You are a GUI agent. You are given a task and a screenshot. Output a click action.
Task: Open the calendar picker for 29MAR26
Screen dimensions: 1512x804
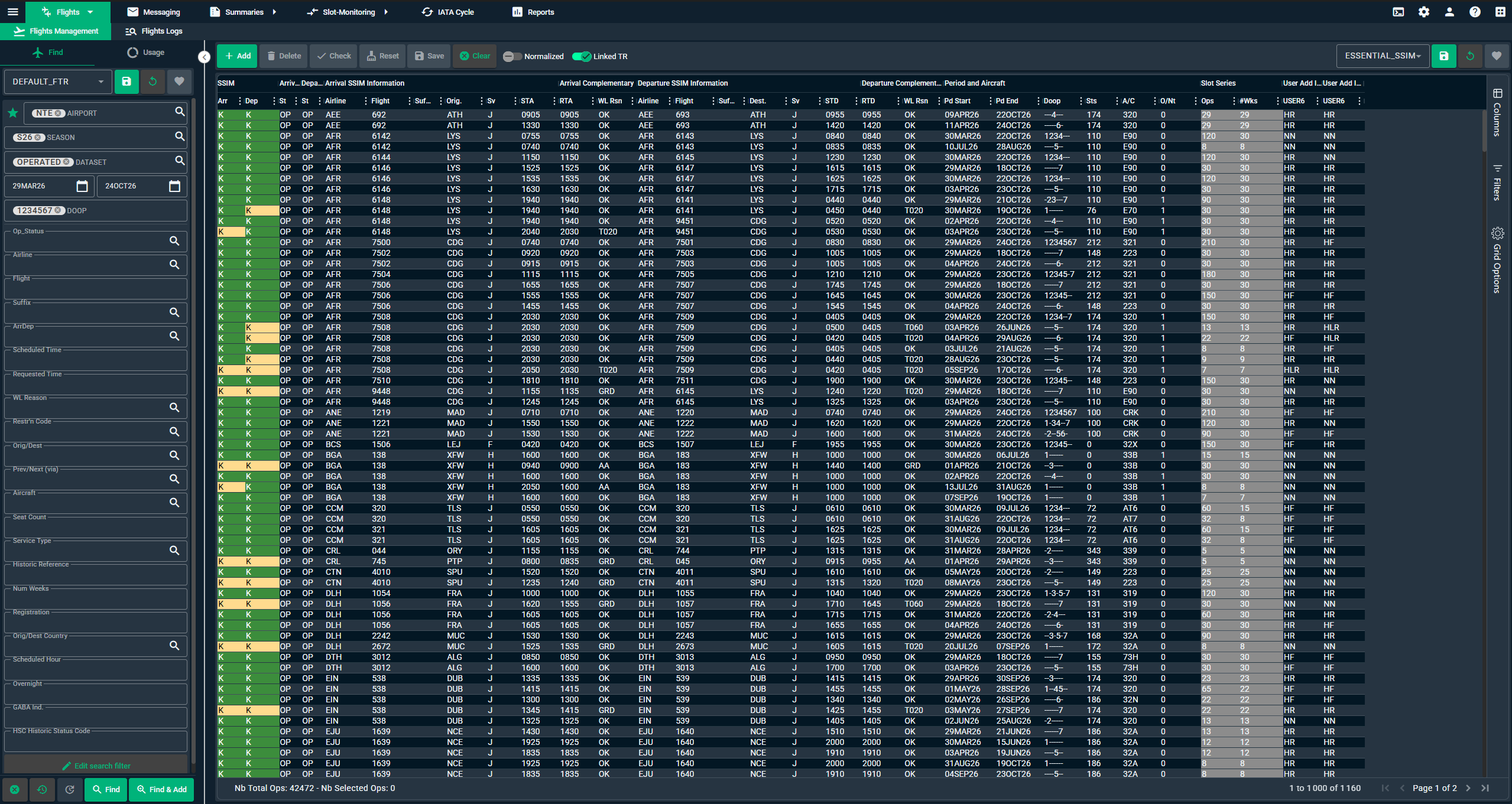pos(82,186)
